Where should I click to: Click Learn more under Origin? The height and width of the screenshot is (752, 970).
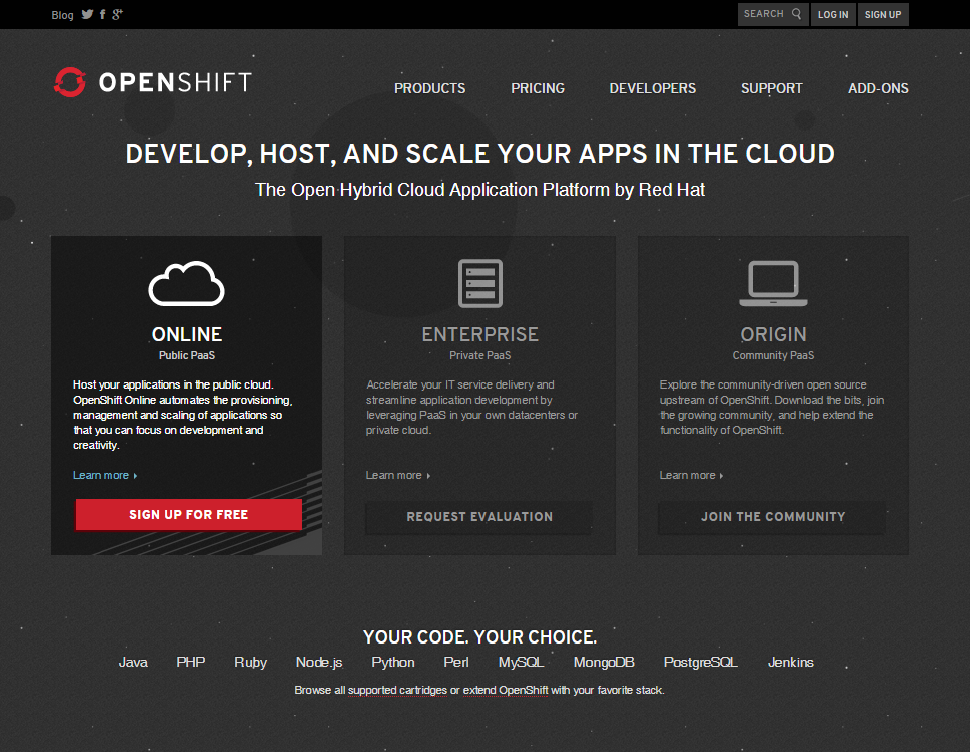(x=691, y=475)
